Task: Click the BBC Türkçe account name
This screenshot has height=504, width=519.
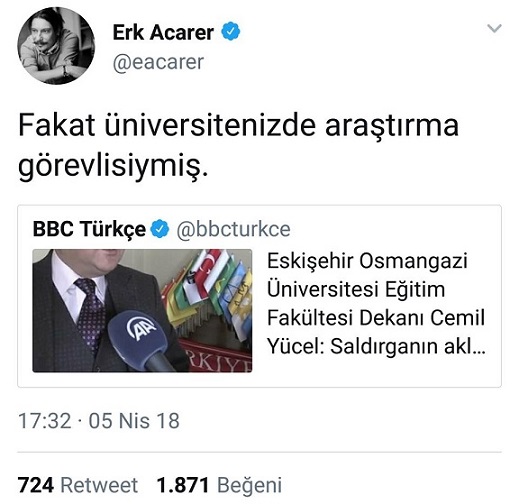Action: (x=89, y=229)
